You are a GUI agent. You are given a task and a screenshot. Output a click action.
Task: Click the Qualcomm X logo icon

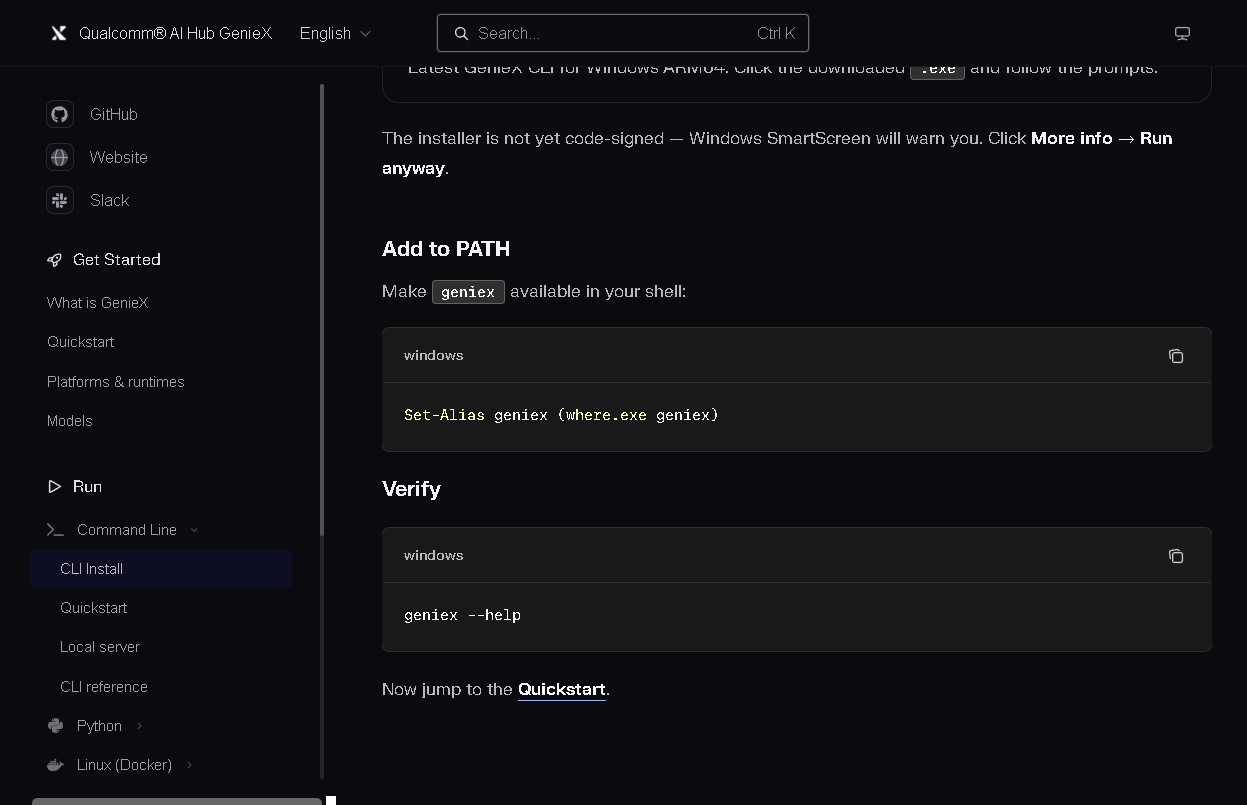tap(59, 33)
